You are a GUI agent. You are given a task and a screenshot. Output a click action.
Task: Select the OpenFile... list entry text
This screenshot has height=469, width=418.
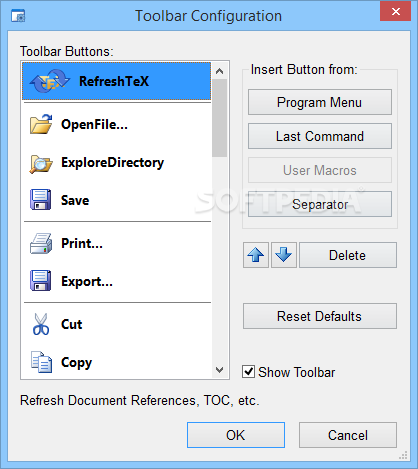point(94,124)
